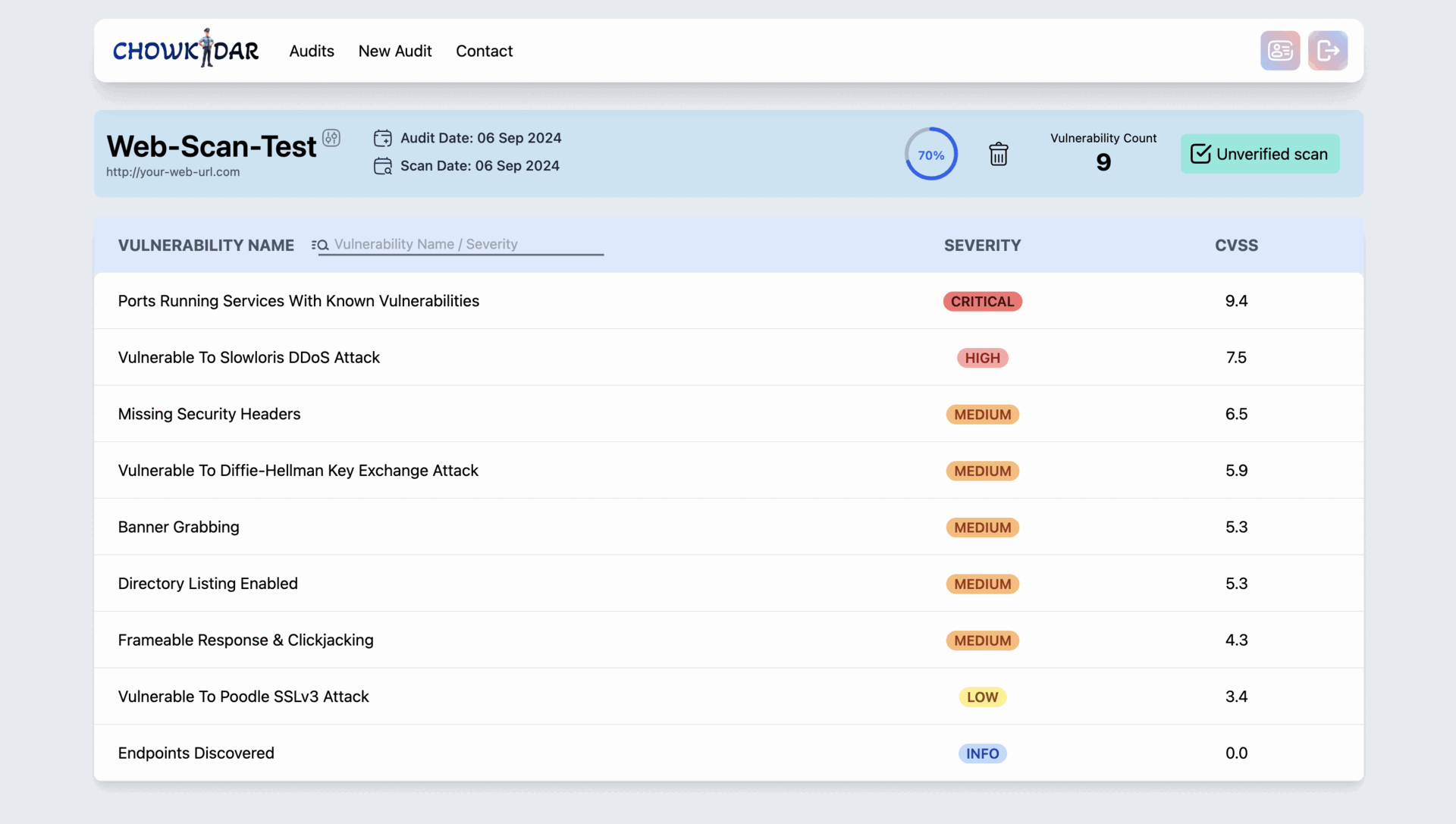Click the delete/trash icon
1456x824 pixels.
pos(999,154)
